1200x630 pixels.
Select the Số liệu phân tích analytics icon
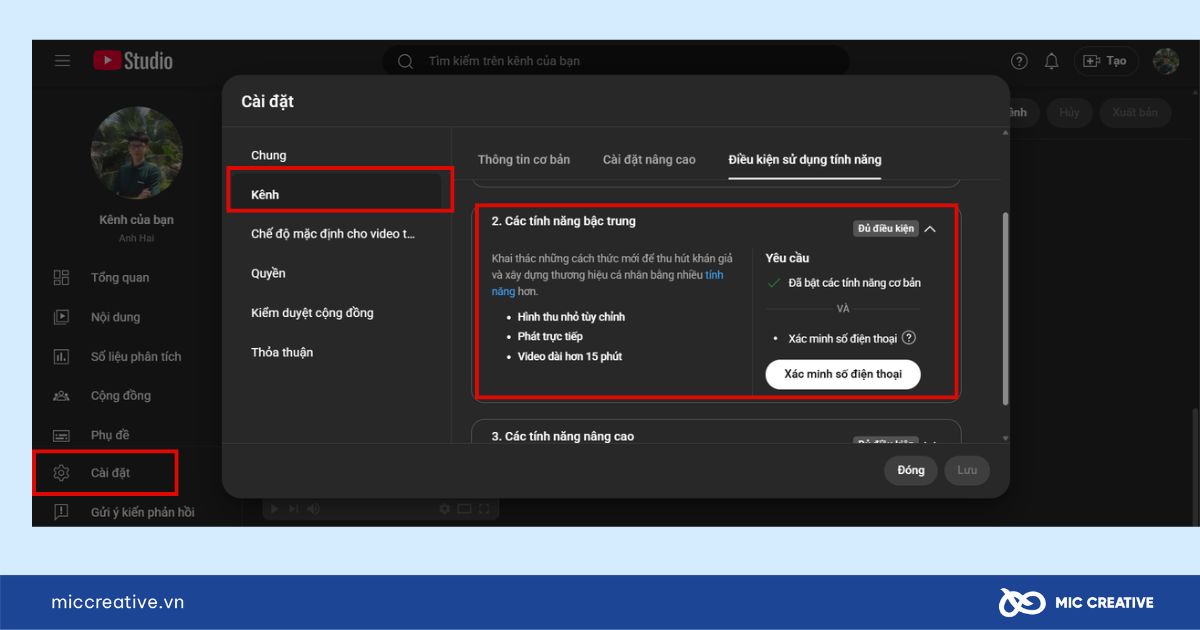62,356
